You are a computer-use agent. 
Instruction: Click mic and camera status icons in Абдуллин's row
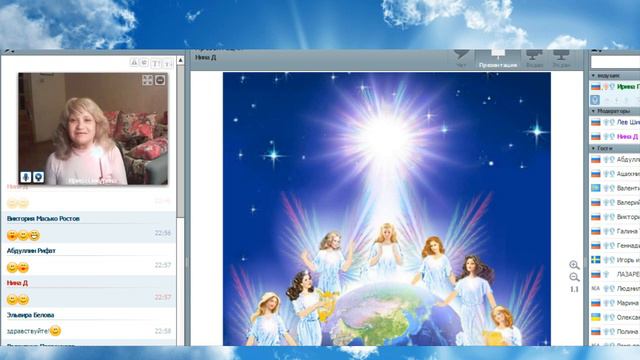pyautogui.click(x=609, y=160)
